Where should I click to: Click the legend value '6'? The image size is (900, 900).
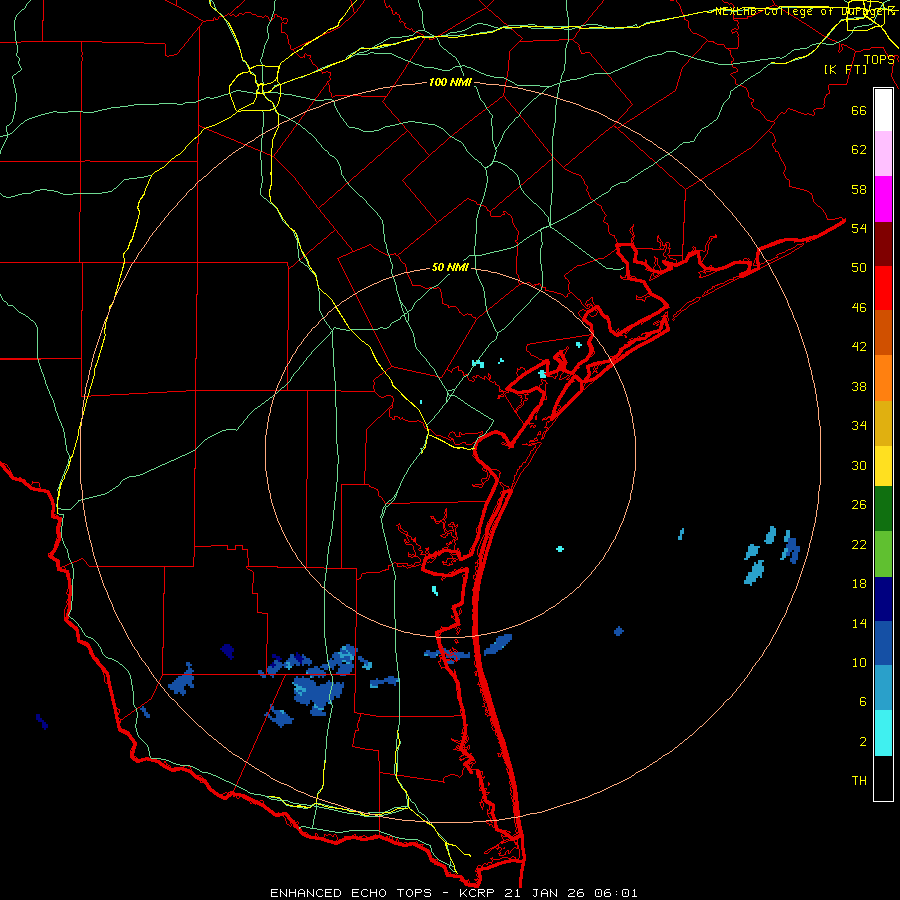[x=863, y=702]
